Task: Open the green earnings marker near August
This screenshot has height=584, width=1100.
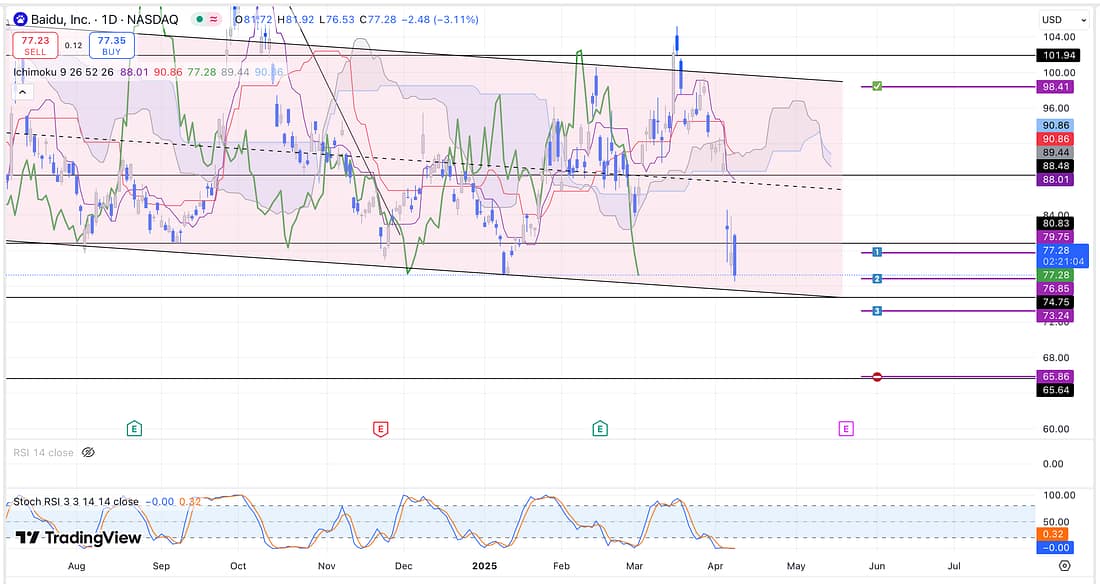Action: pyautogui.click(x=134, y=429)
